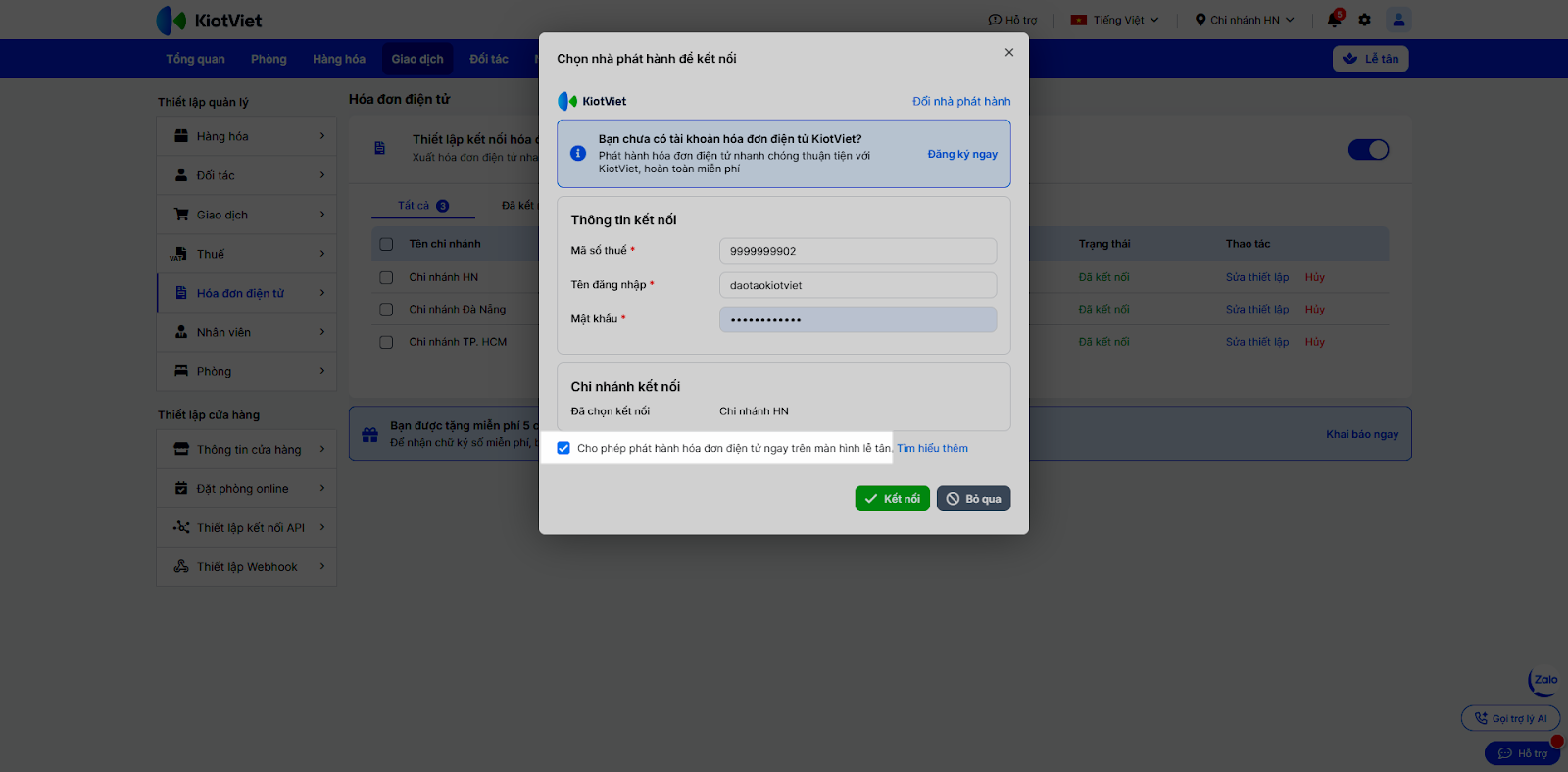Click Đổi nhà phát hành link
The height and width of the screenshot is (772, 1568).
(x=961, y=101)
